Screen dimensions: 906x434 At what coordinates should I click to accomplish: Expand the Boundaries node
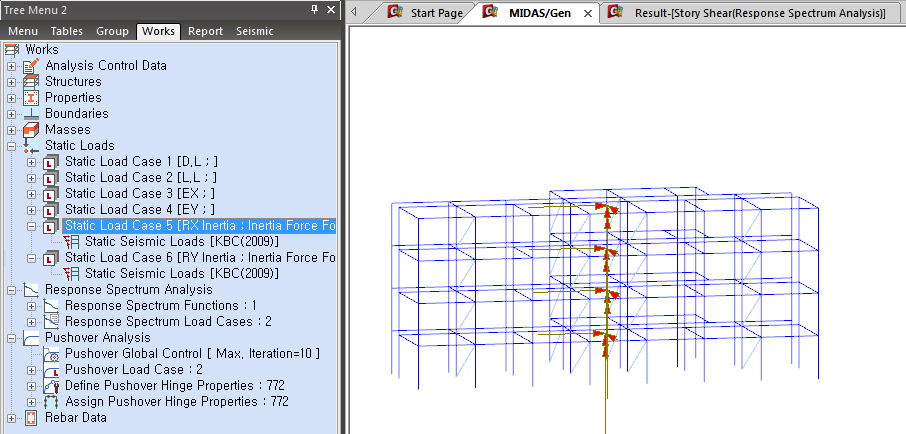[12, 114]
